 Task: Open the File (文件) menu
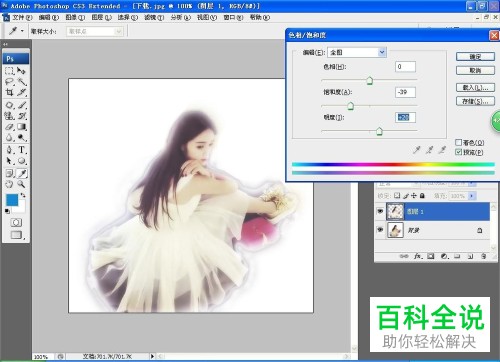(x=22, y=17)
